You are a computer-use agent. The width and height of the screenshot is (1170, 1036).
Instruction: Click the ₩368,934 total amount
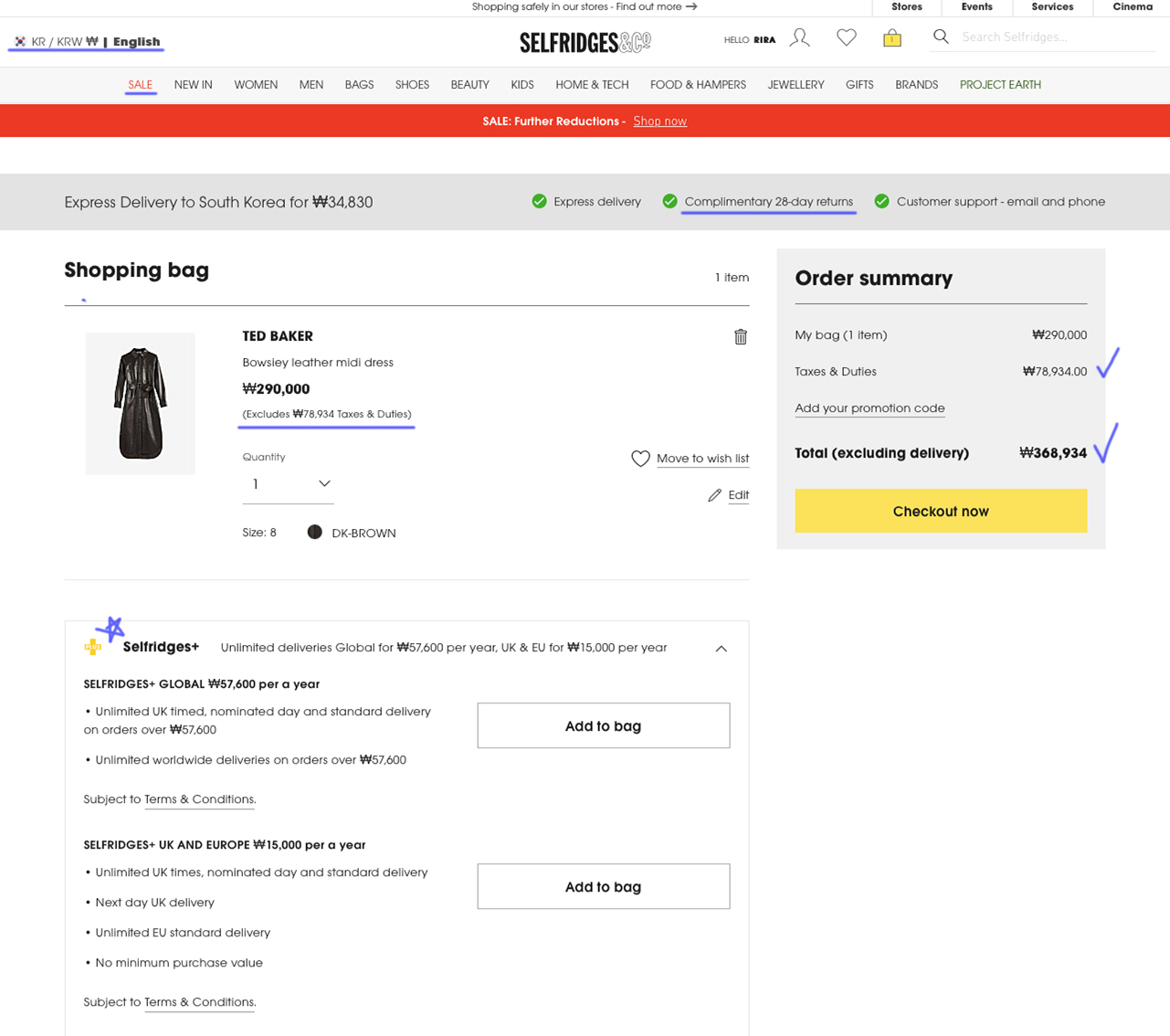(x=1053, y=453)
